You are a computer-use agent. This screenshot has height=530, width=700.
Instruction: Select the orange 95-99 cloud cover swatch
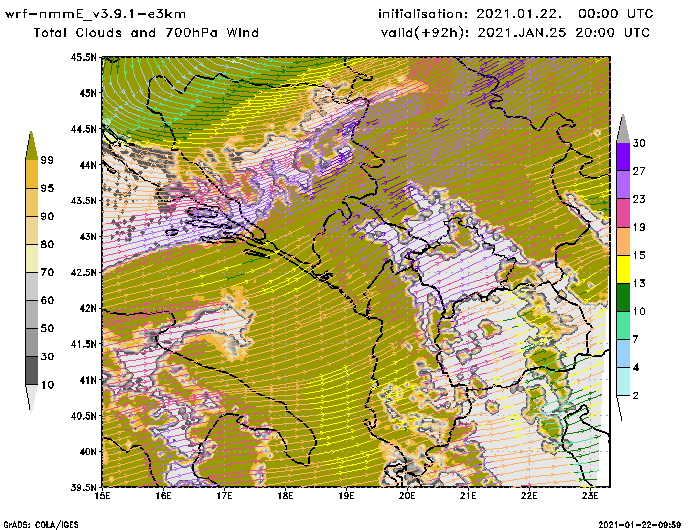[x=31, y=174]
